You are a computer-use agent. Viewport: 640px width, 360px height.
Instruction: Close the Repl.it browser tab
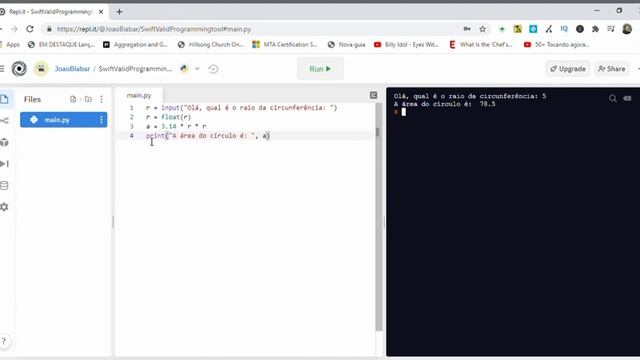pyautogui.click(x=101, y=12)
